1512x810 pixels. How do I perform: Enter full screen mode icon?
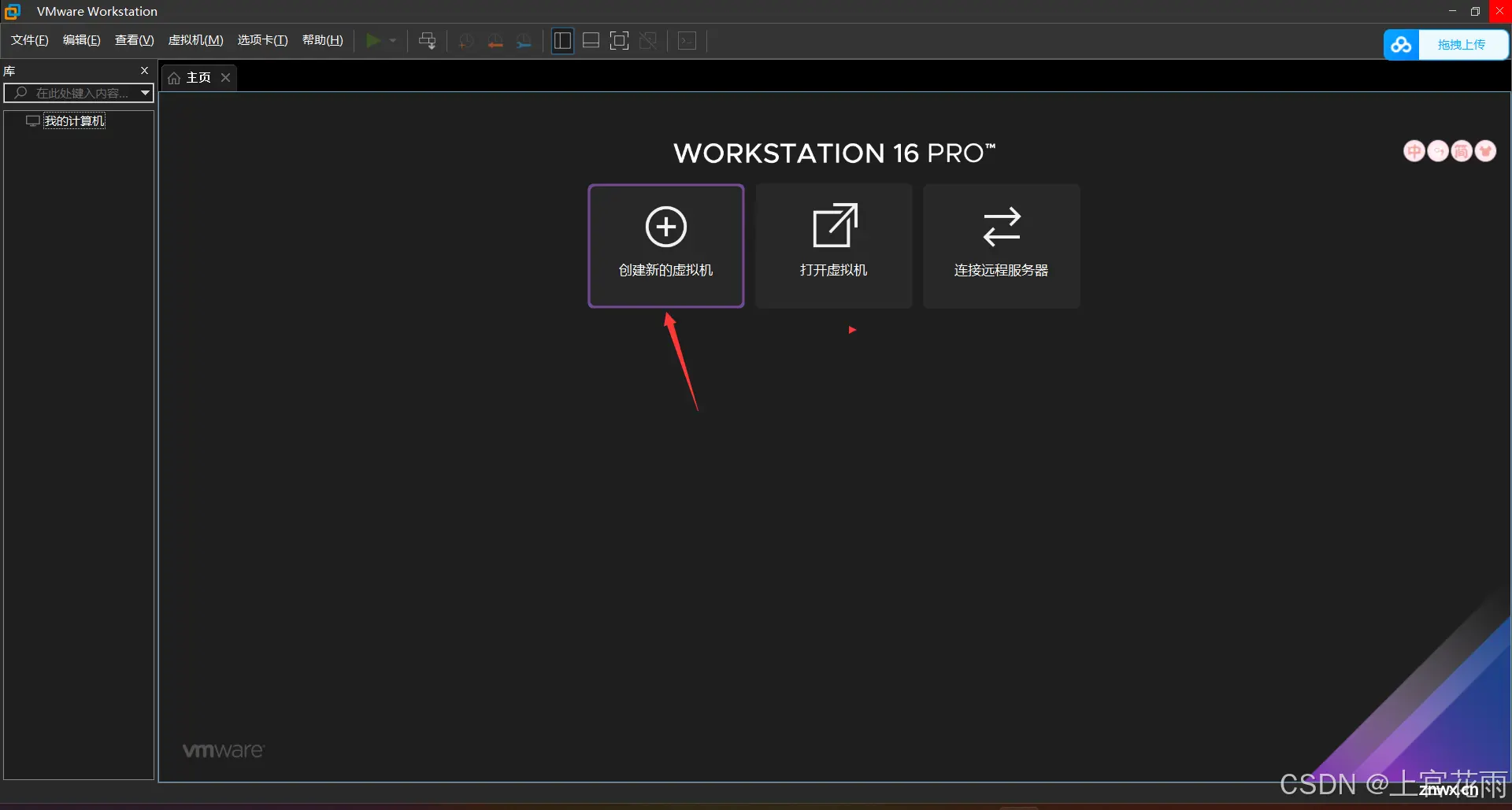tap(620, 41)
